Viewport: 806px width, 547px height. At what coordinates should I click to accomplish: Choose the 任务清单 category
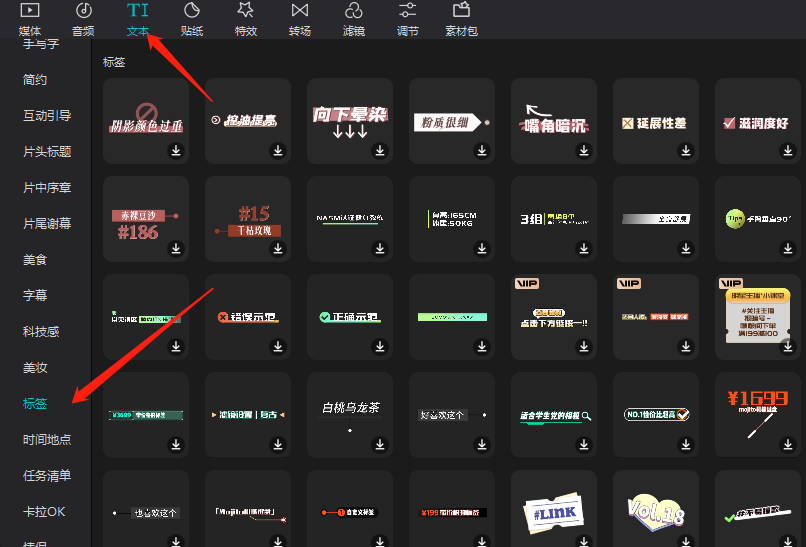tap(47, 476)
